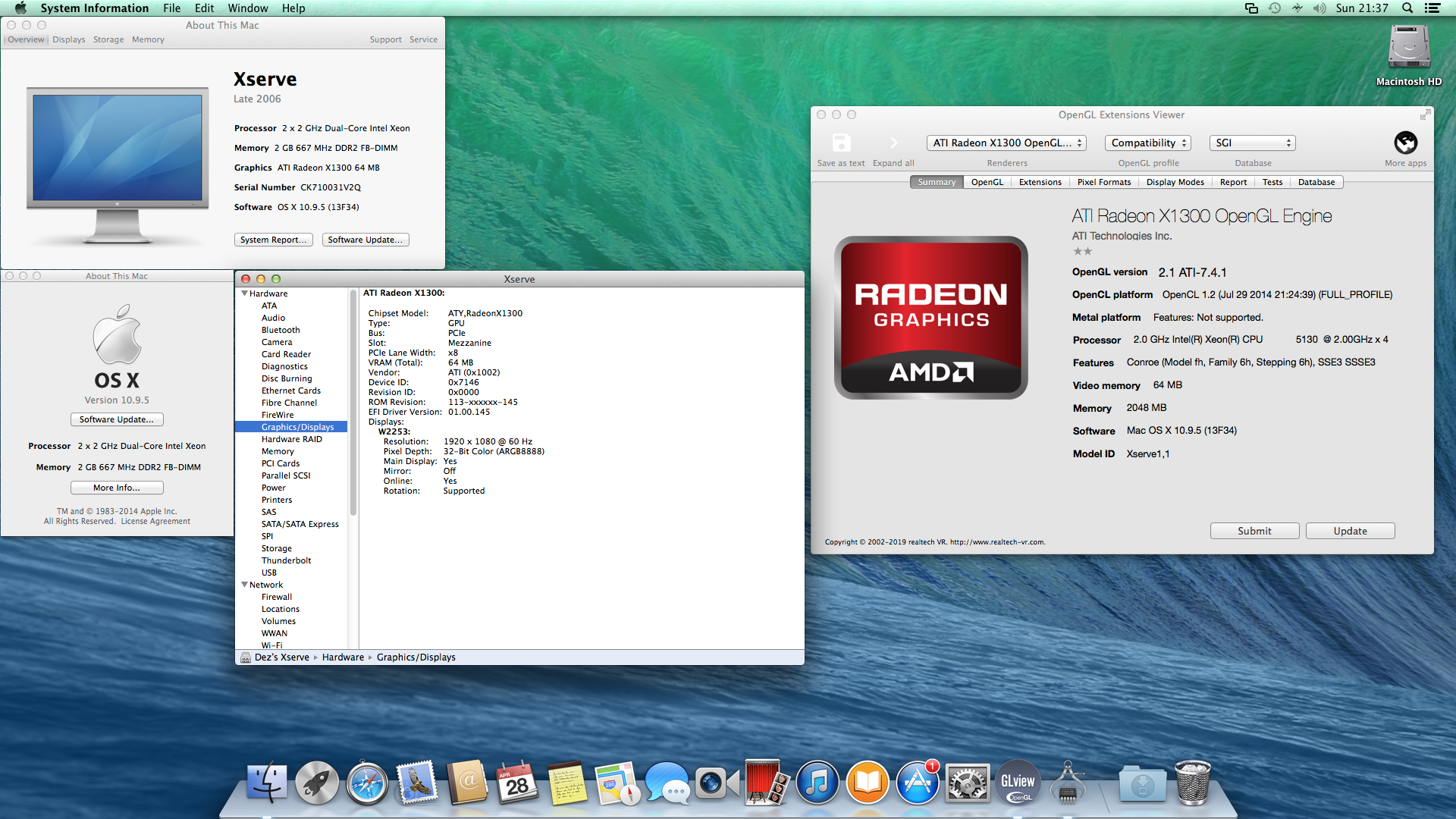Open GLview OpenGL icon in Dock
Screen dimensions: 1456x819
(x=1018, y=783)
